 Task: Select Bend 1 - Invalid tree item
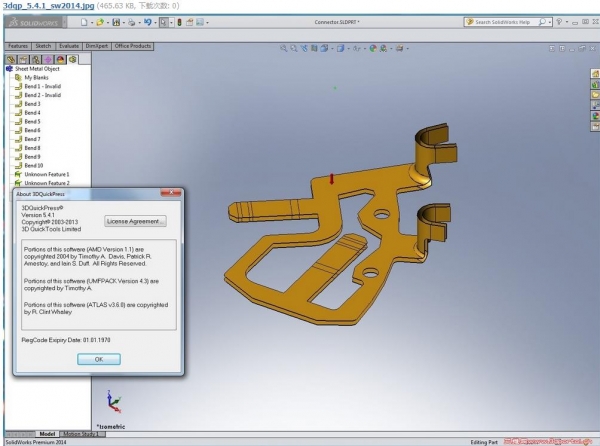click(42, 86)
